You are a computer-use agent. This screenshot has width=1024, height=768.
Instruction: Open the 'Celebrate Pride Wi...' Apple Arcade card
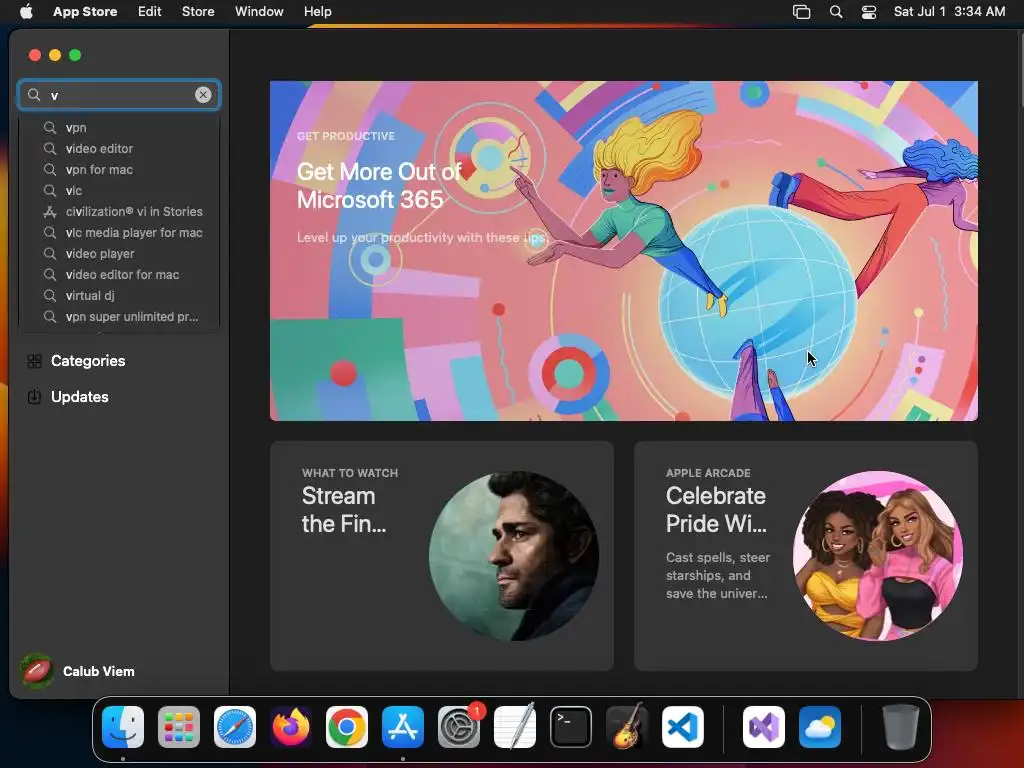(805, 556)
